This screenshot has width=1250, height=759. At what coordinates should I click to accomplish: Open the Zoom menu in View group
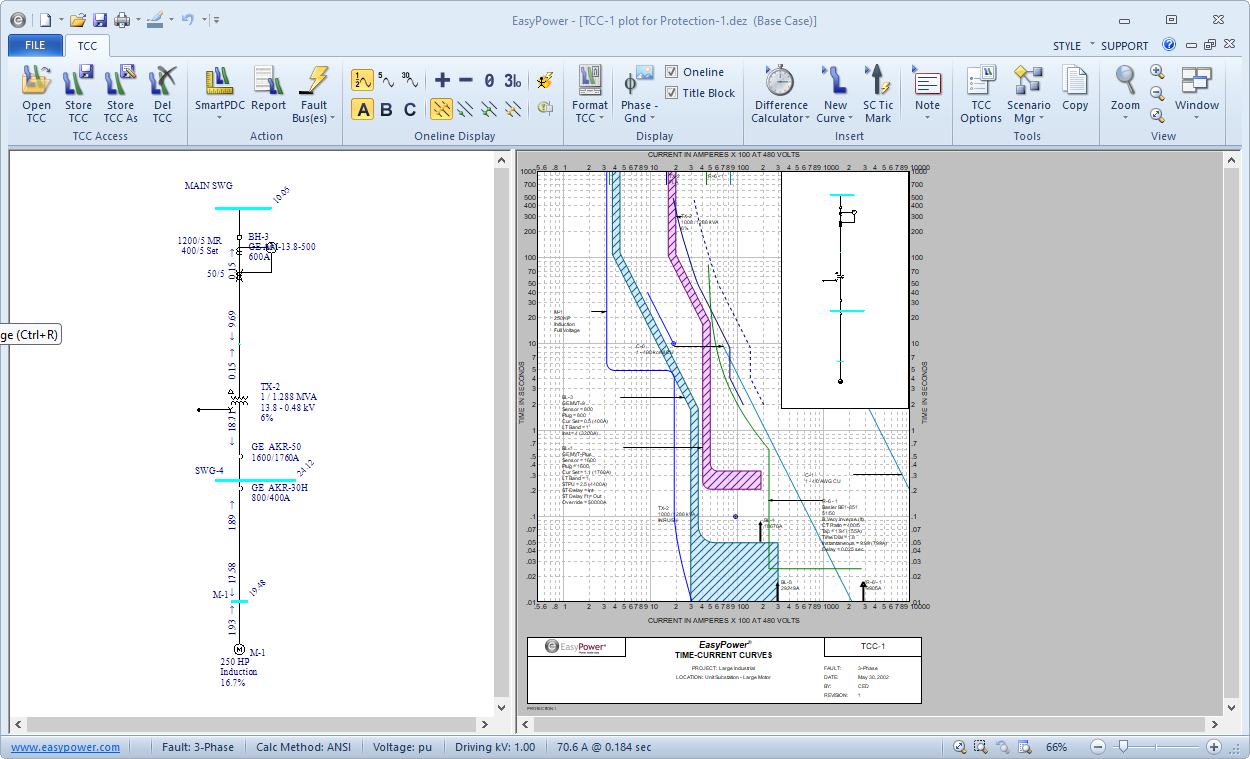[x=1125, y=95]
